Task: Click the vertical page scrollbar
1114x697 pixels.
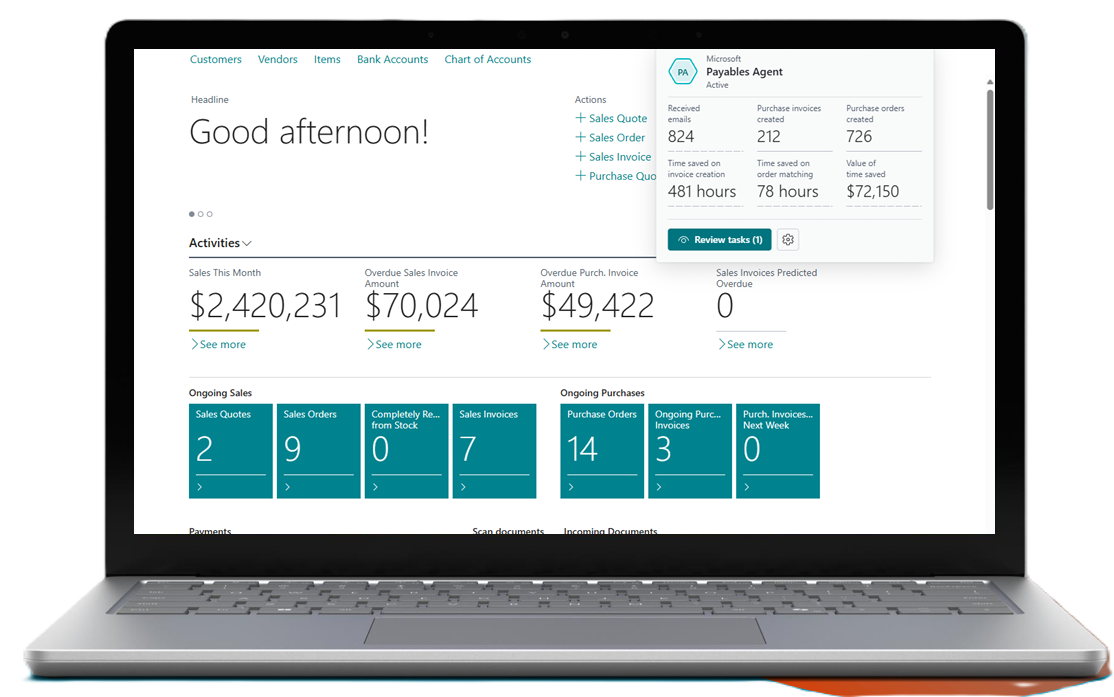Action: point(990,150)
